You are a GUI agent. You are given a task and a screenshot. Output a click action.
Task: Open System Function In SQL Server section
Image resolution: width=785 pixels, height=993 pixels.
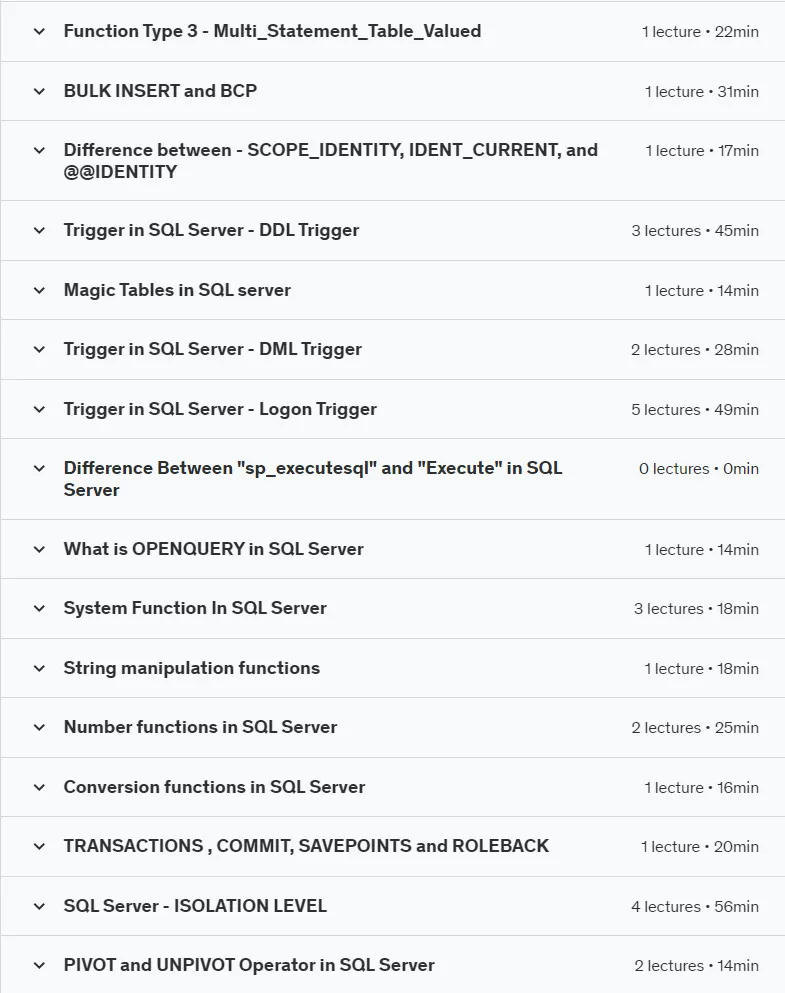[195, 608]
